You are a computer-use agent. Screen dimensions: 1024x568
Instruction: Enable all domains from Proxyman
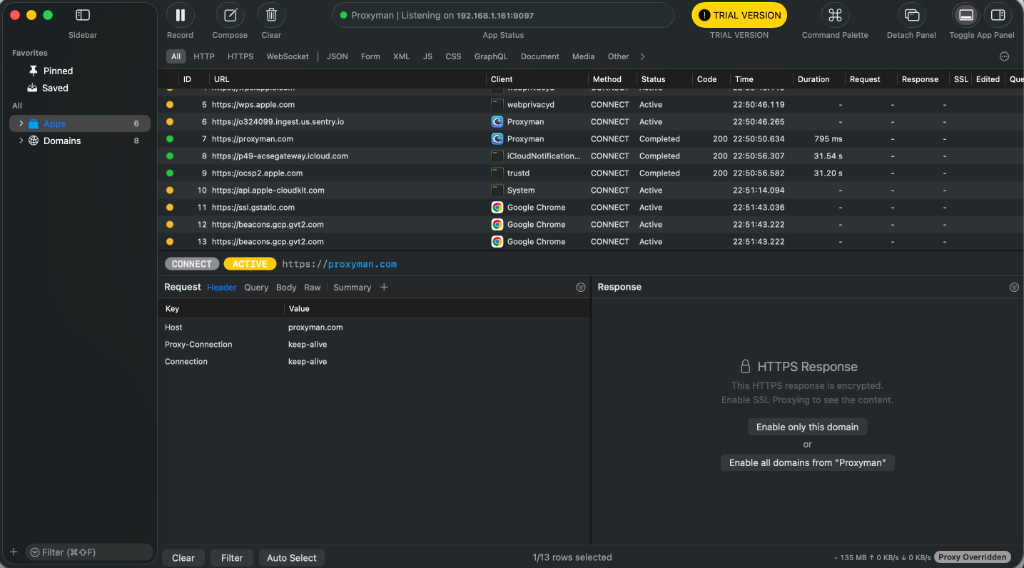coord(807,462)
